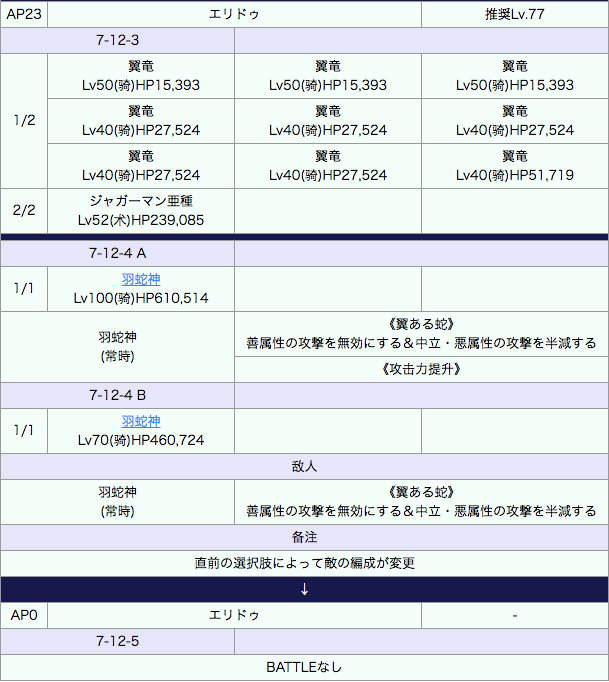
Task: Select the ジャガーマン亜種 enemy cell
Action: point(140,211)
